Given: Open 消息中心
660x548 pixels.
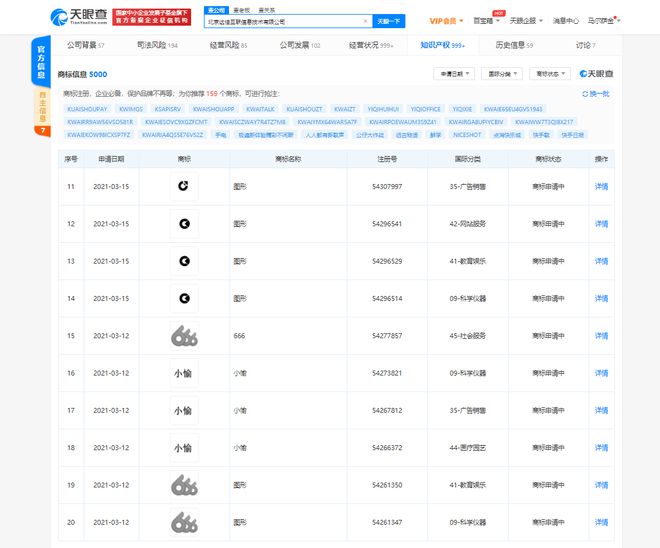Looking at the screenshot, I should coord(565,21).
